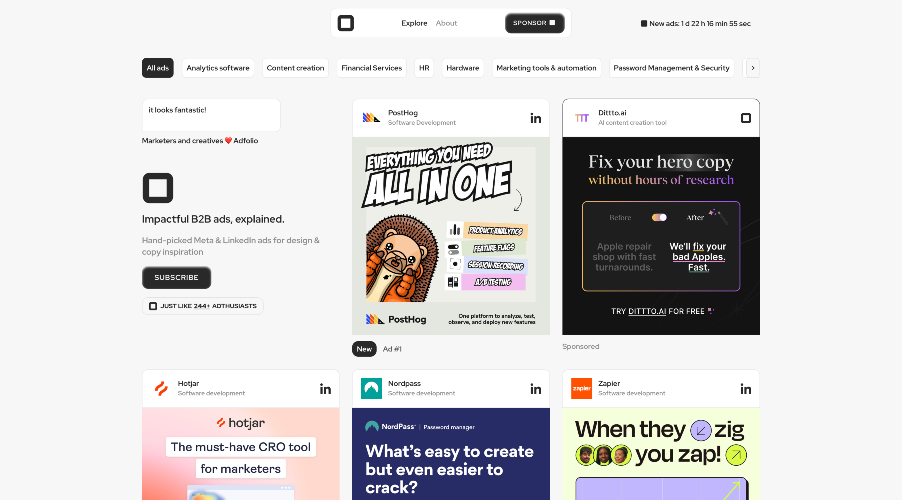Image resolution: width=902 pixels, height=500 pixels.
Task: Click the Hotjar company name text
Action: tap(188, 383)
